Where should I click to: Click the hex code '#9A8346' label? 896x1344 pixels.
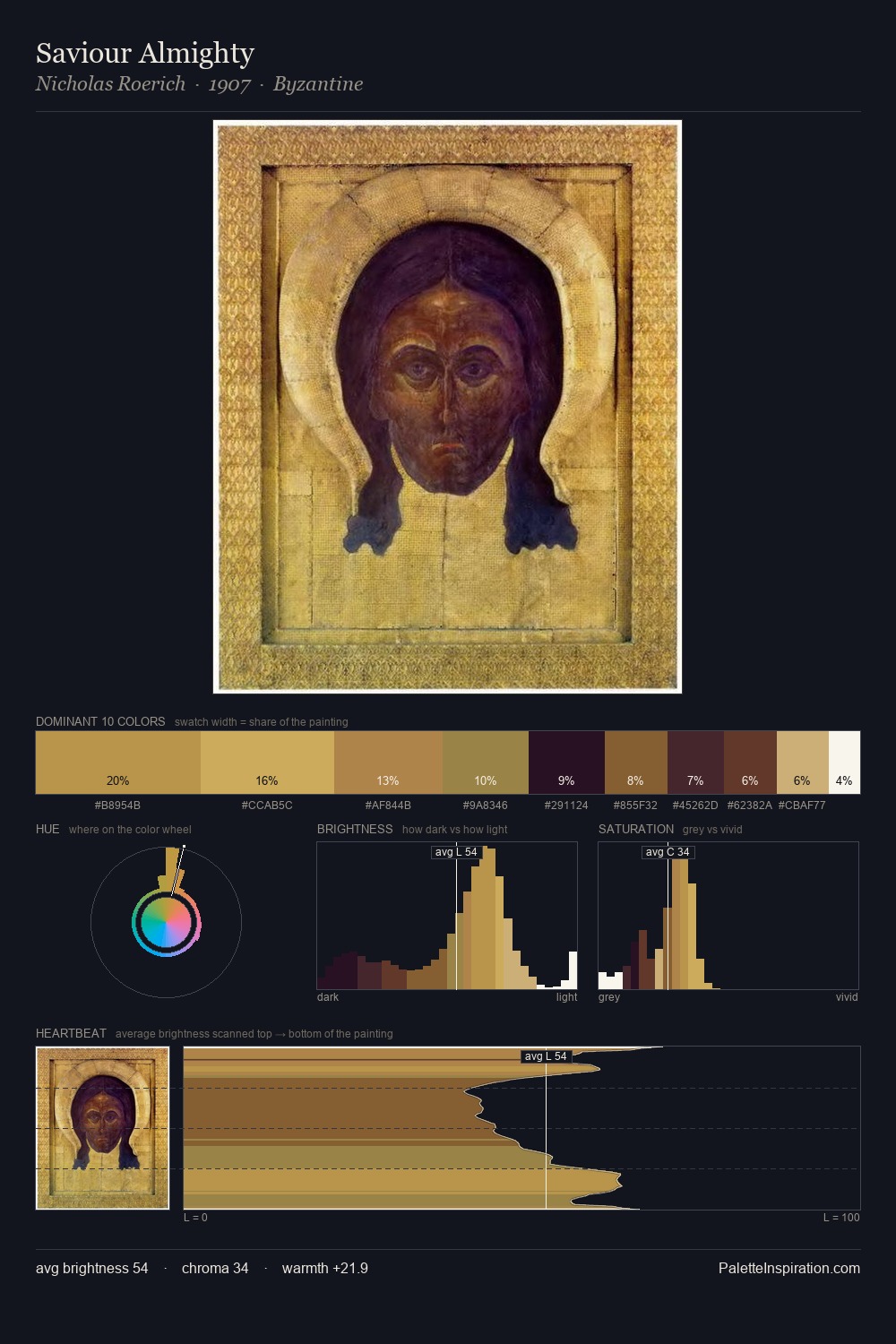point(486,806)
